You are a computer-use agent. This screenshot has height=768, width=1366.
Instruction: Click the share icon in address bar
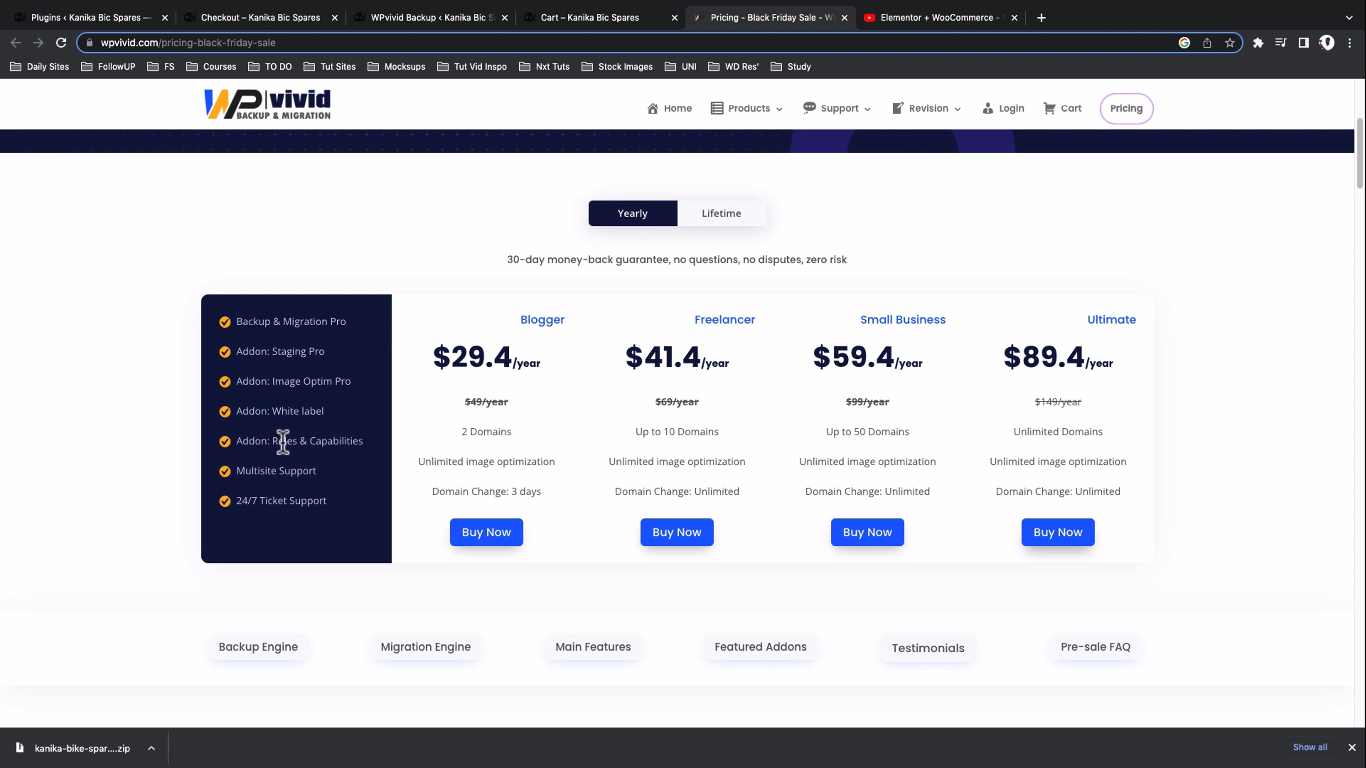[1207, 43]
